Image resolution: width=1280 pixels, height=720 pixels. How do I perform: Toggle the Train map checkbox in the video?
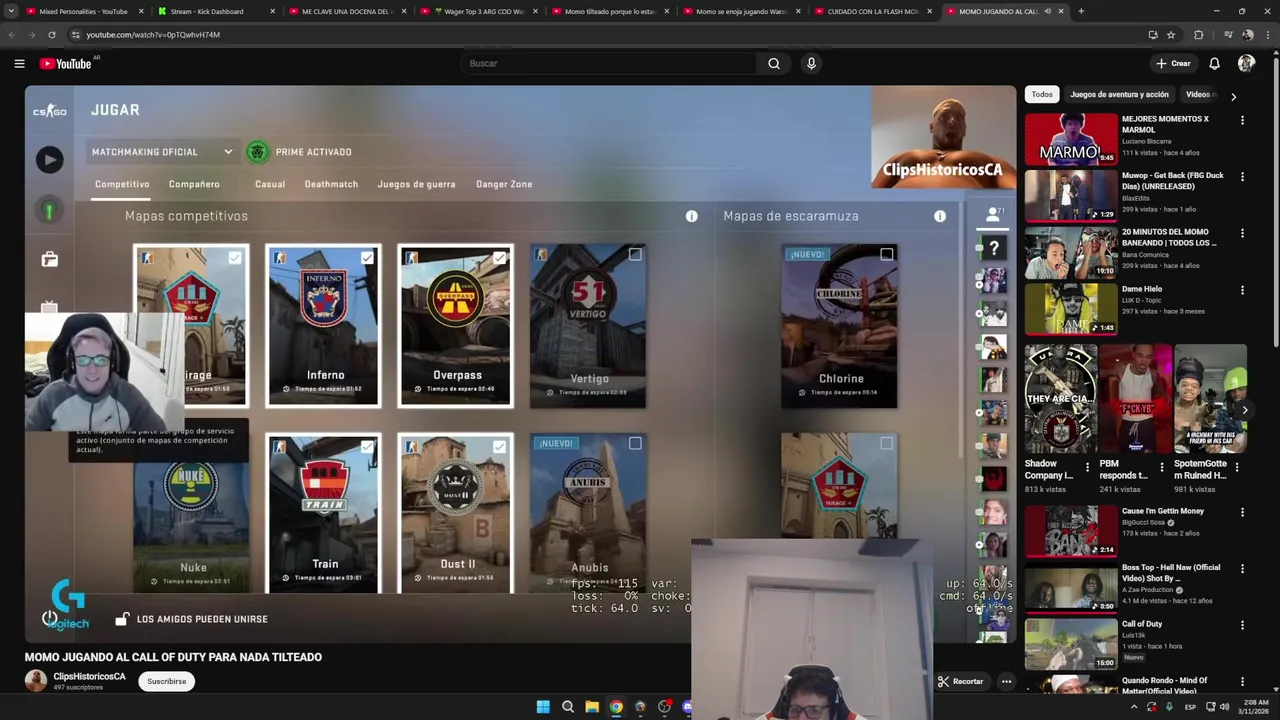coord(367,446)
